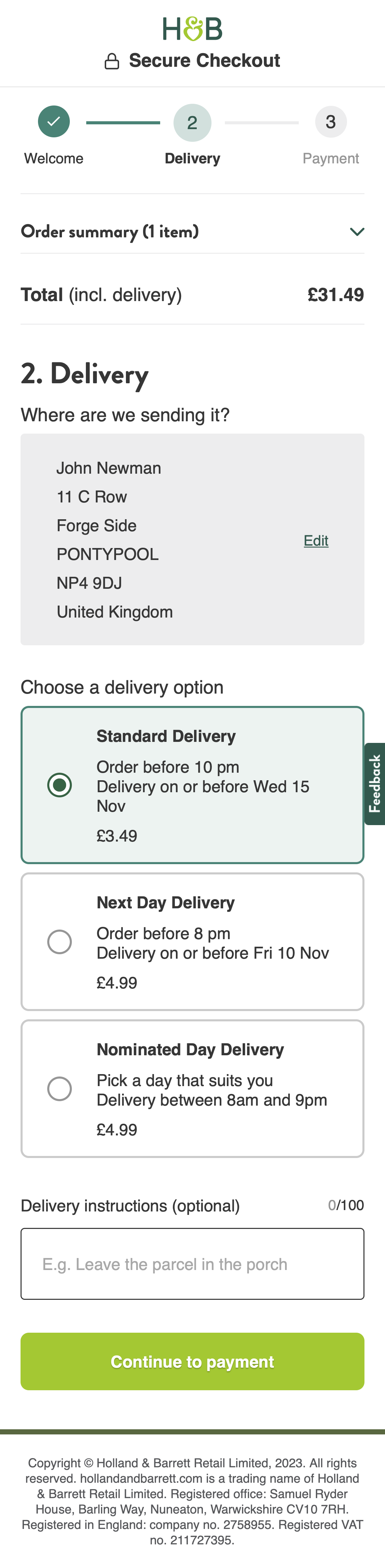Click the H&B logo
The image size is (385, 1568).
click(x=192, y=29)
